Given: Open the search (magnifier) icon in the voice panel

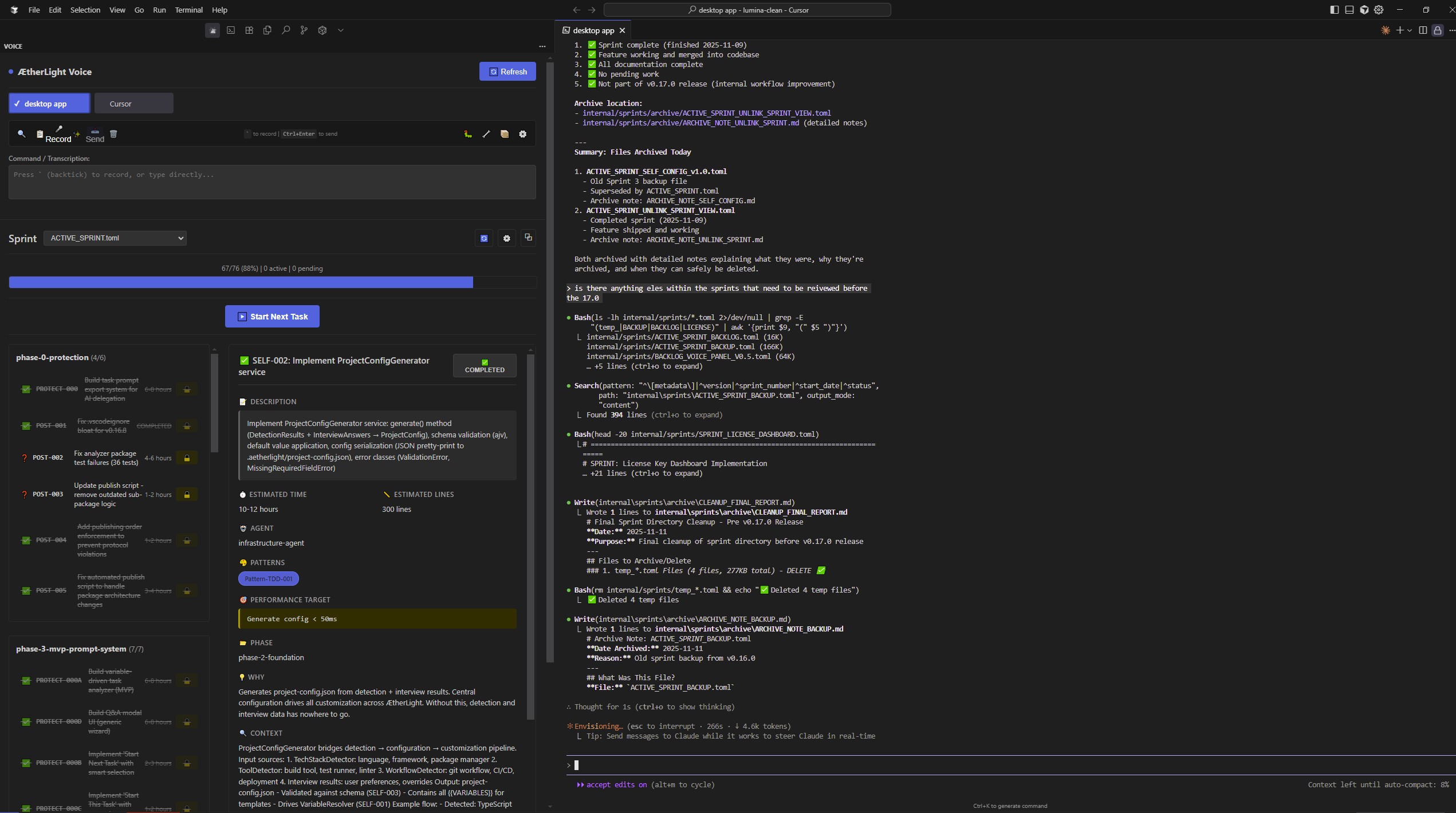Looking at the screenshot, I should click(22, 134).
